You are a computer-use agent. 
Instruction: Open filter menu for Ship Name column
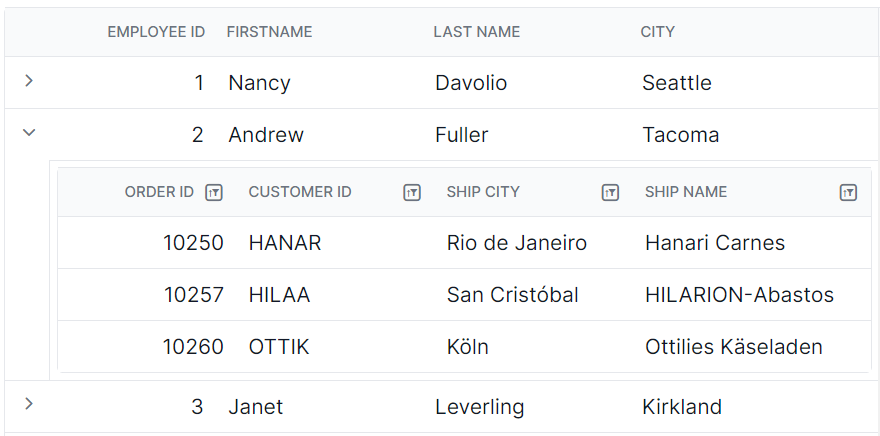click(848, 192)
